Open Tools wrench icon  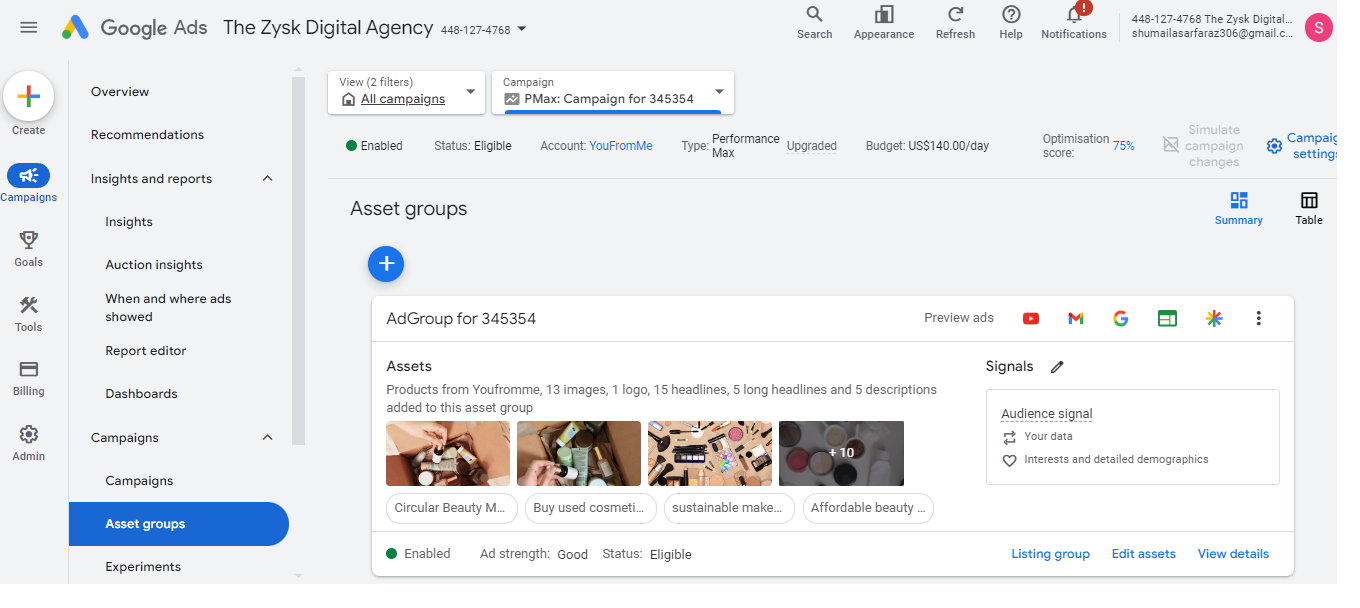28,305
